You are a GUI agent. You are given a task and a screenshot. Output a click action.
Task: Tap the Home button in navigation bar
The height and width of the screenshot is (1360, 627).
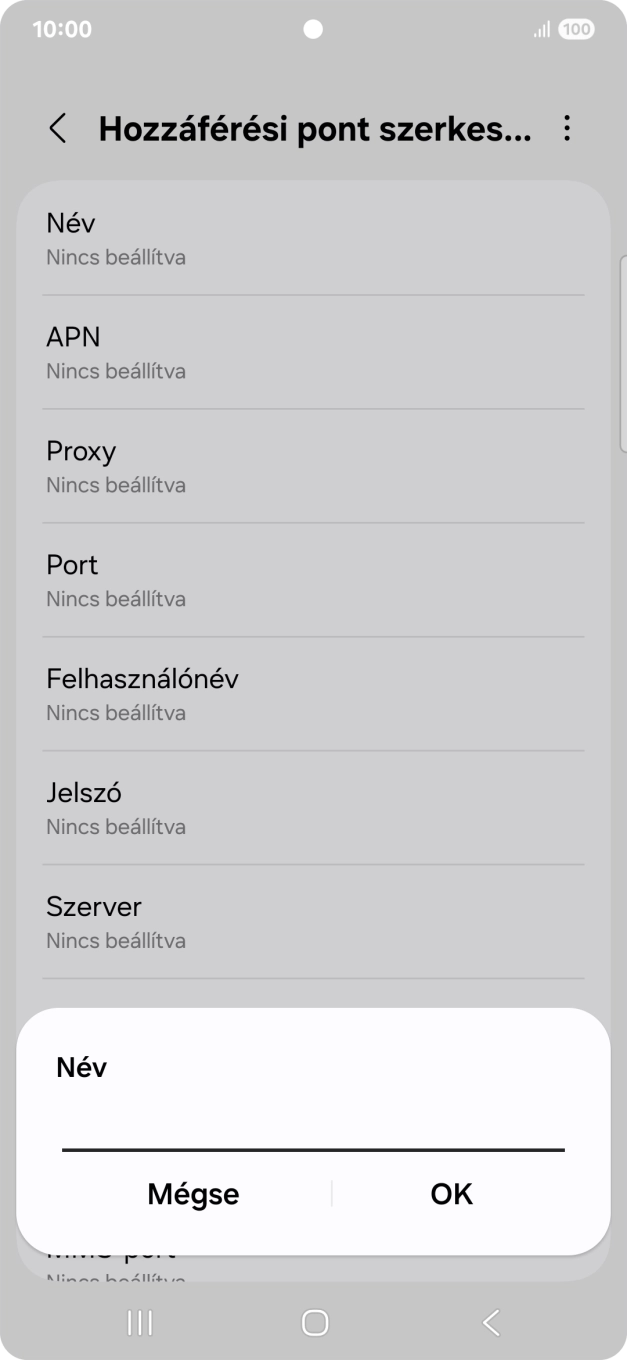point(313,1322)
